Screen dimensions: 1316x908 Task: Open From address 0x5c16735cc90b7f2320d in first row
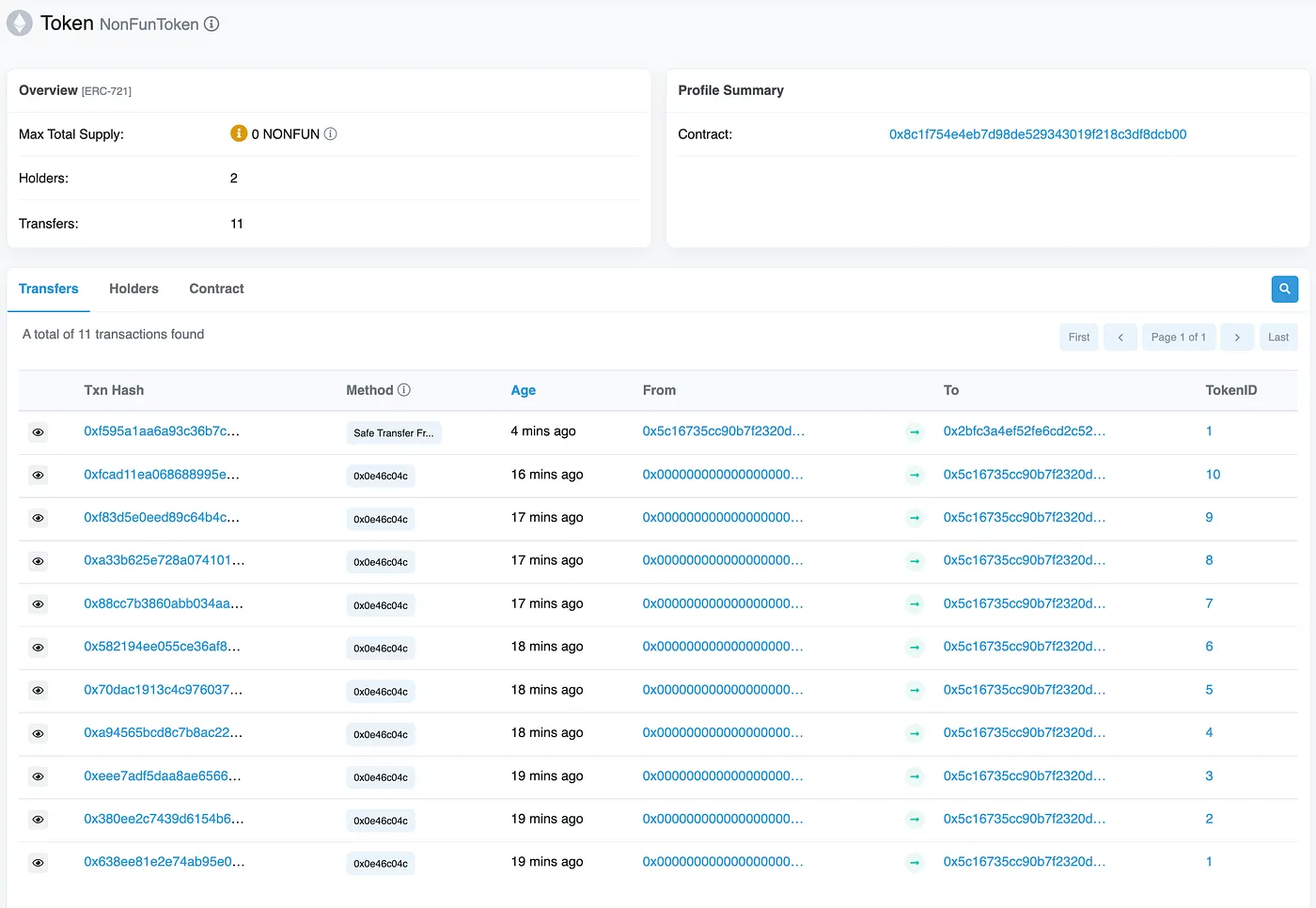(x=724, y=431)
